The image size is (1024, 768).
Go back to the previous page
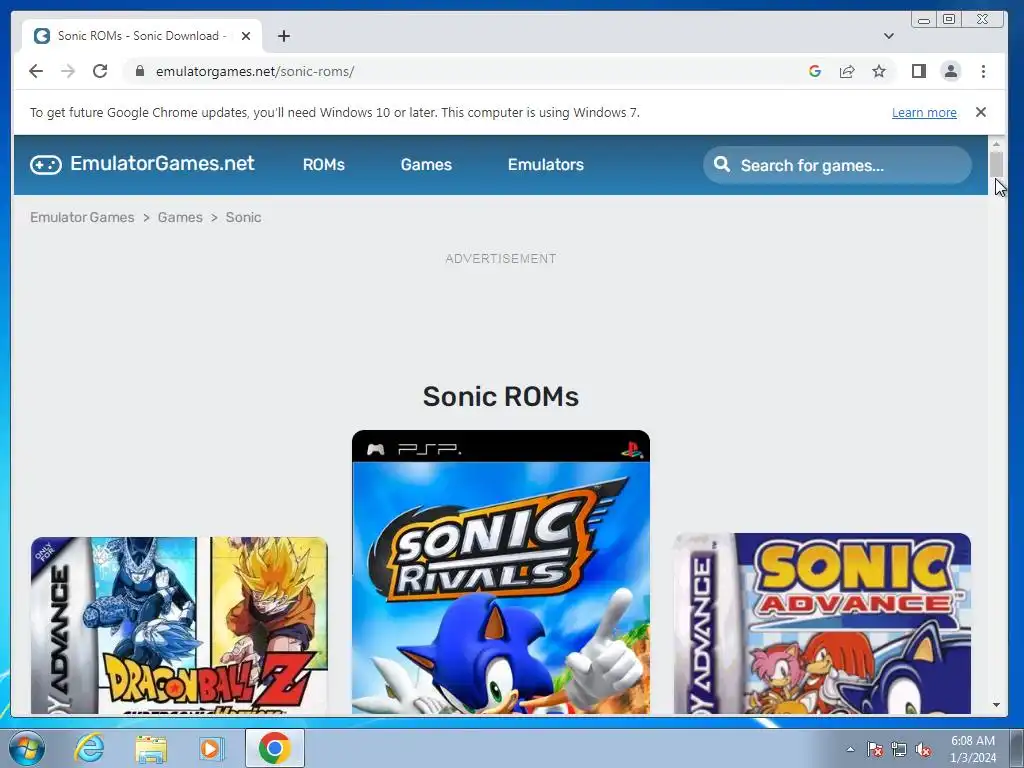36,71
